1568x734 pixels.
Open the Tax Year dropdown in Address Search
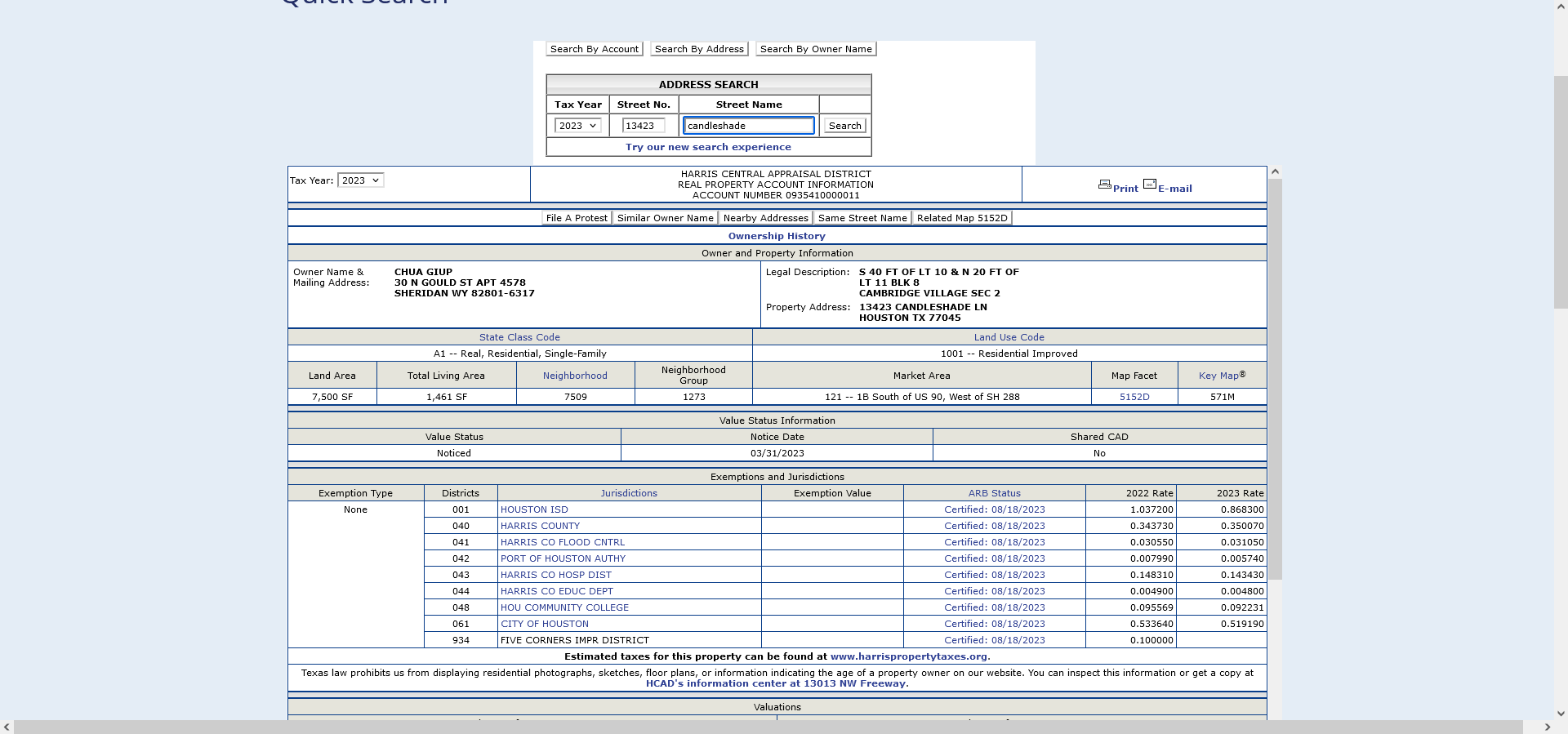click(x=577, y=126)
